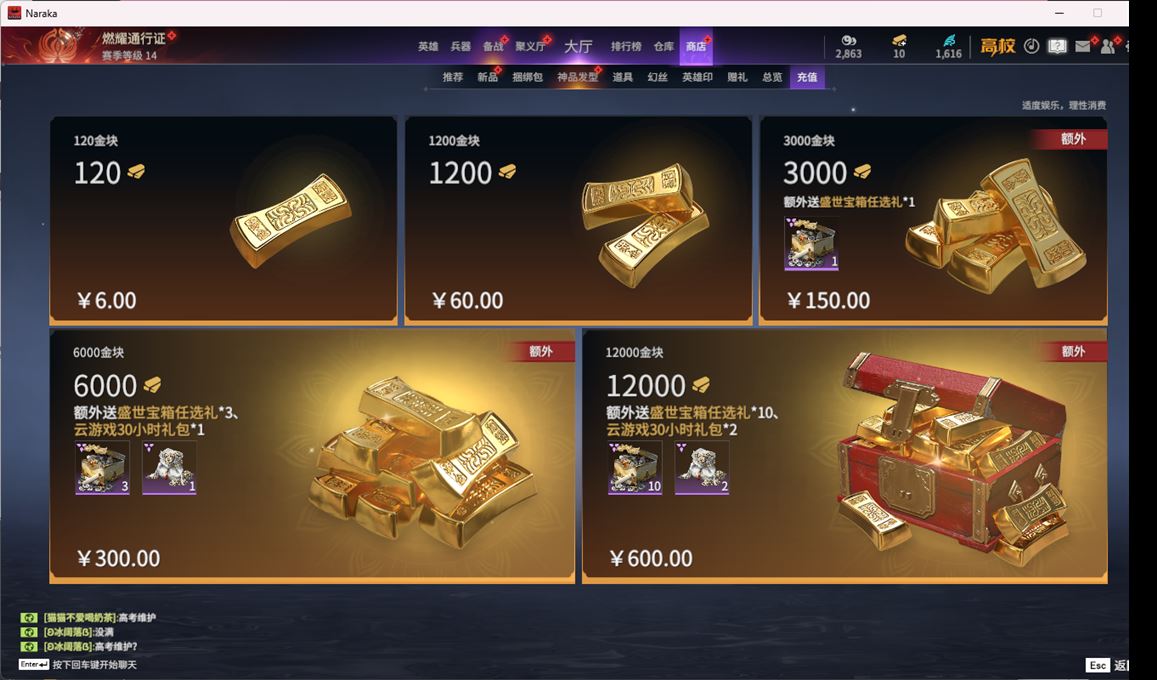The width and height of the screenshot is (1157, 680).
Task: Open the mail envelope icon
Action: pos(1082,46)
